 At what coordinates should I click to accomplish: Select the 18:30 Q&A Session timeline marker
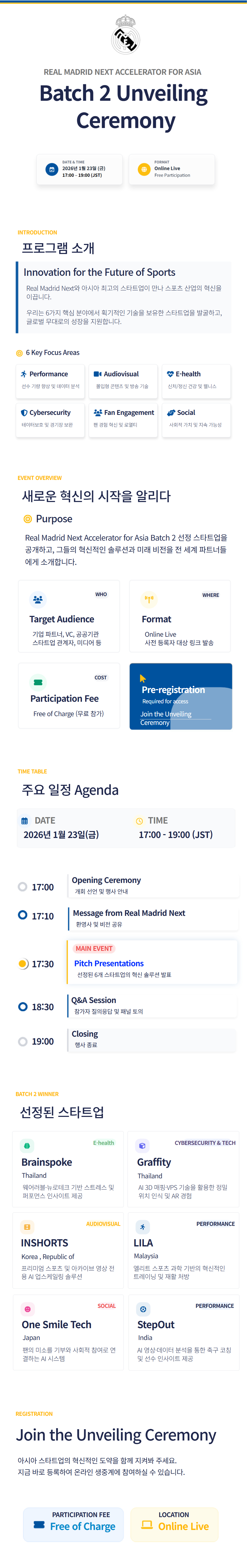pyautogui.click(x=23, y=1007)
